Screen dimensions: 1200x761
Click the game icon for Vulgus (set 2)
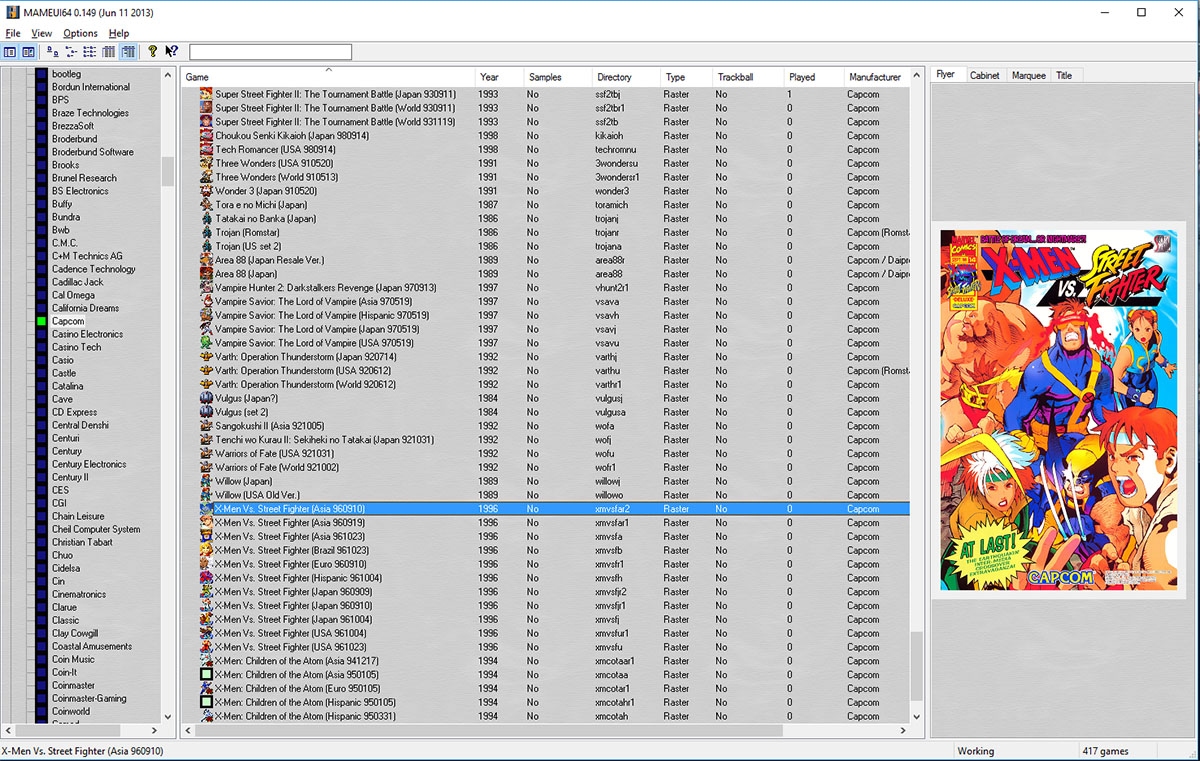click(x=206, y=411)
